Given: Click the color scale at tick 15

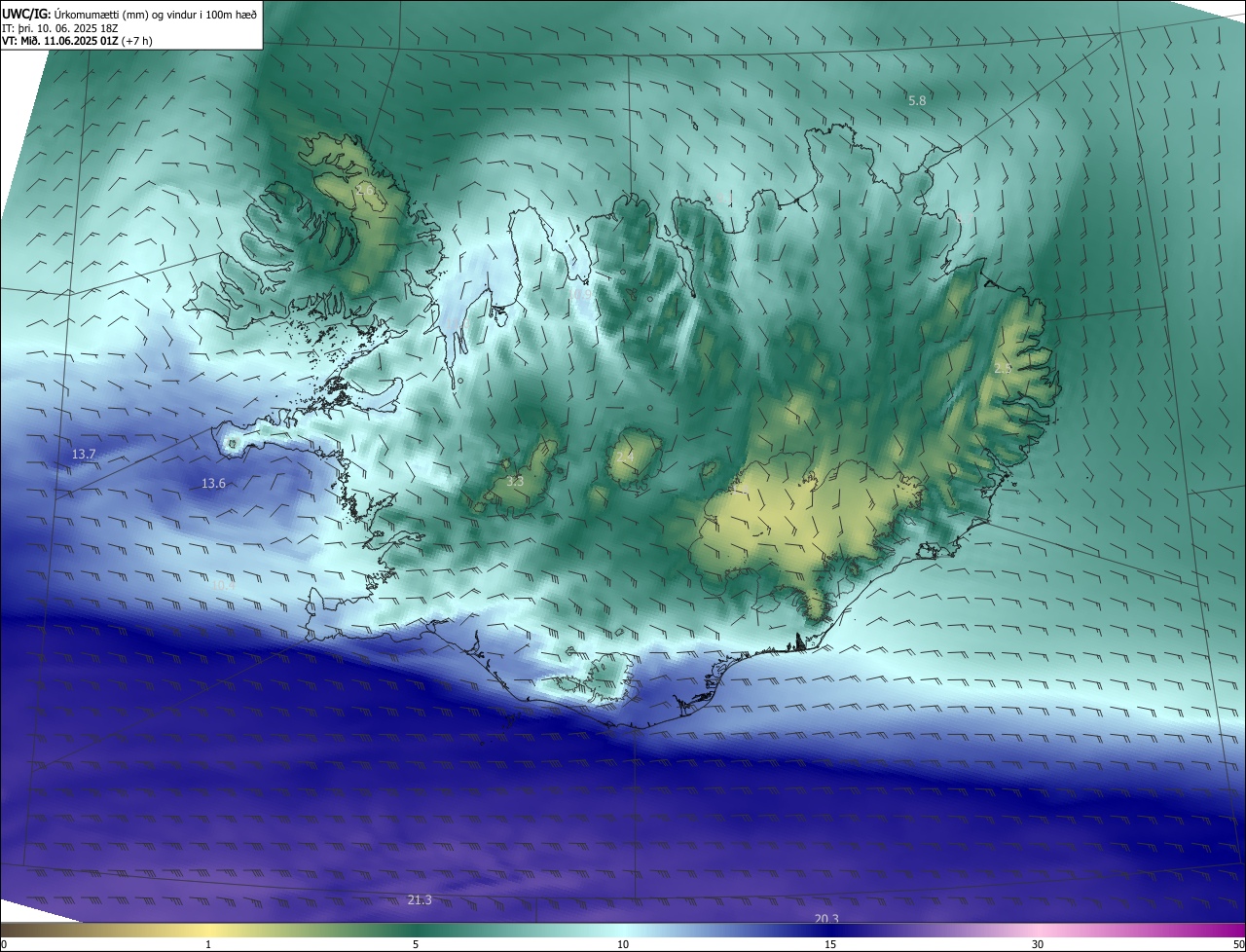Looking at the screenshot, I should click(830, 944).
